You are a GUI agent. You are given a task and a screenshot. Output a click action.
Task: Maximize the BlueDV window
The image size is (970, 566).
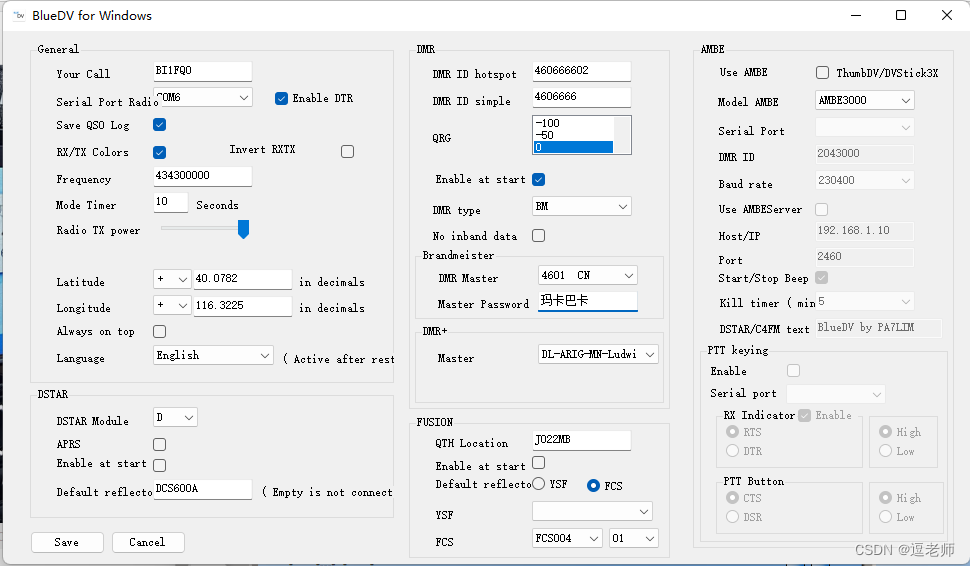click(901, 15)
